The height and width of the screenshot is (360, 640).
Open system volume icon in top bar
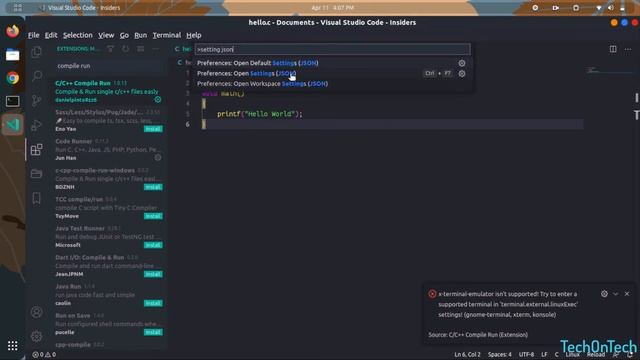611,8
